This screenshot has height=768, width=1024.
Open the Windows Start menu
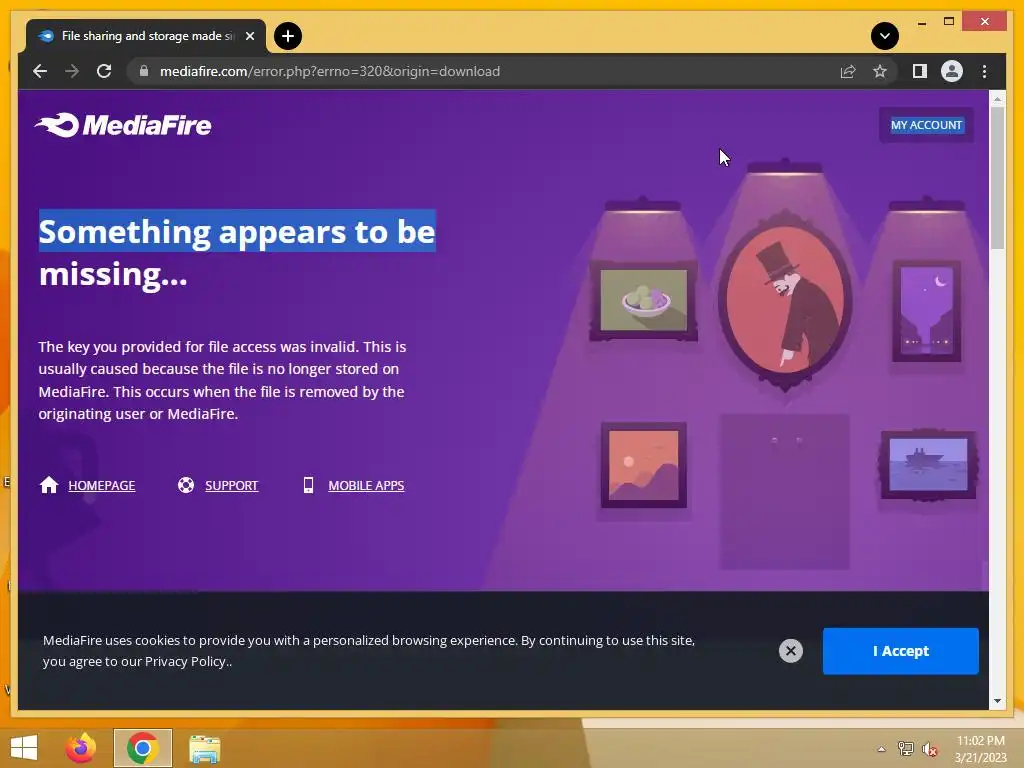click(24, 748)
